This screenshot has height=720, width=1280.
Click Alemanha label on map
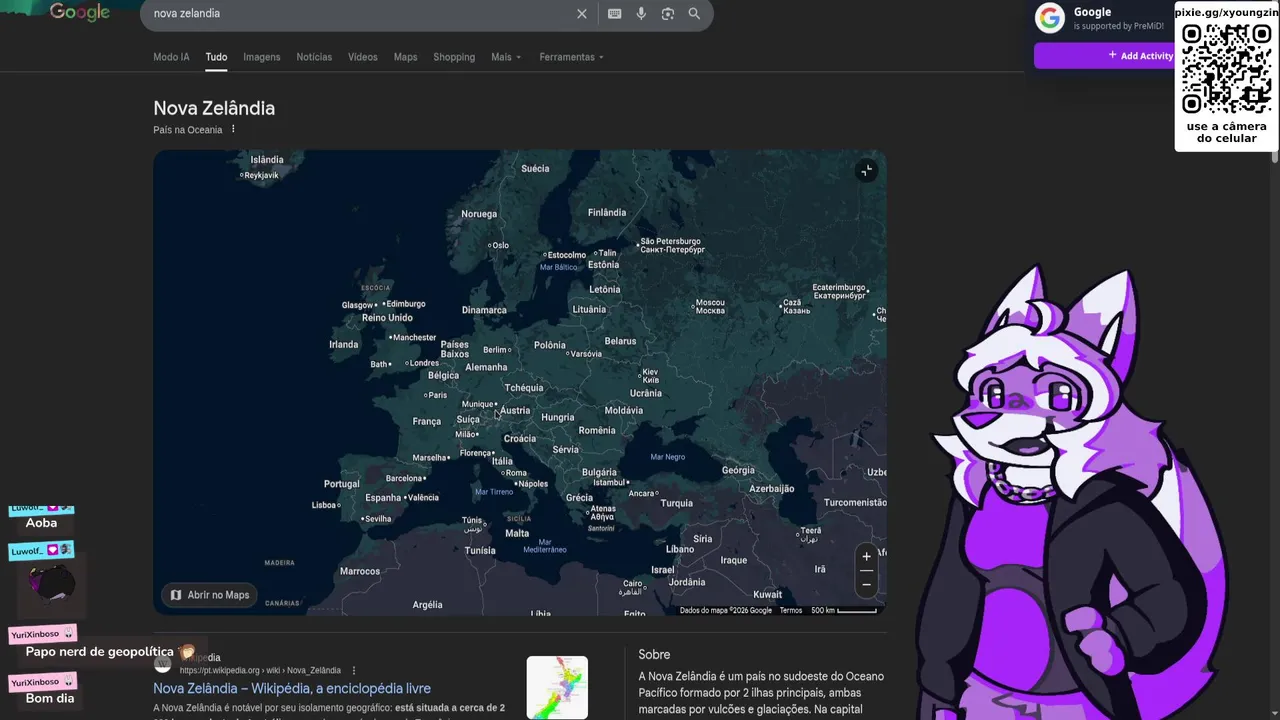[486, 367]
